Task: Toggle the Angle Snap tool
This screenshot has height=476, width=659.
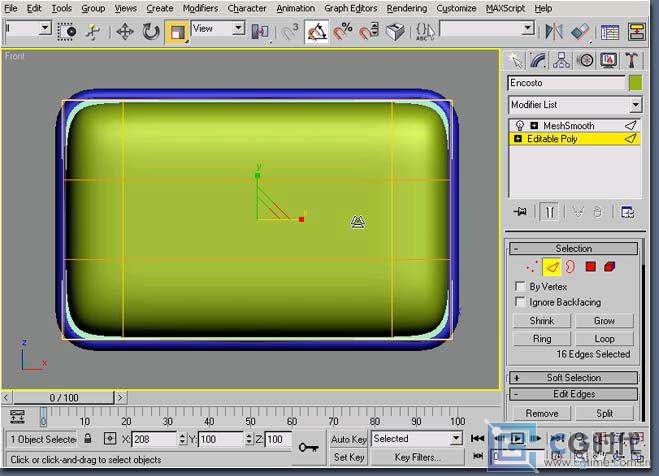Action: coord(316,32)
